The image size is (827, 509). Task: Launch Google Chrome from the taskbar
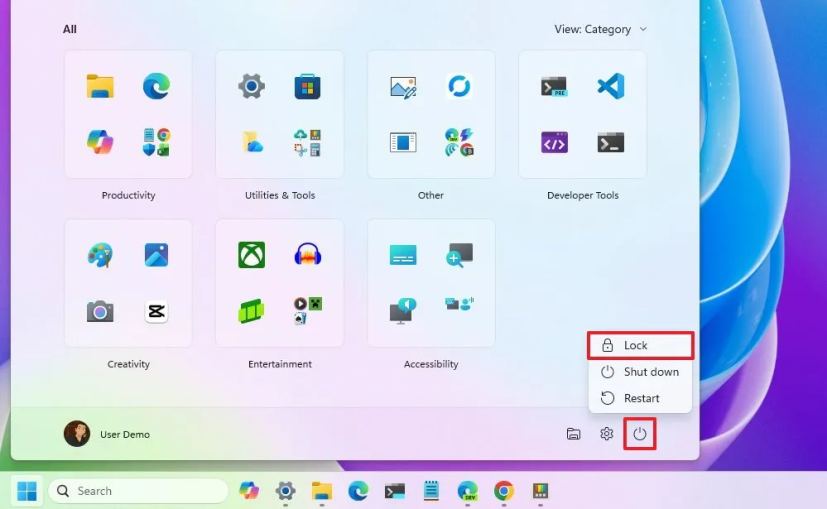504,491
